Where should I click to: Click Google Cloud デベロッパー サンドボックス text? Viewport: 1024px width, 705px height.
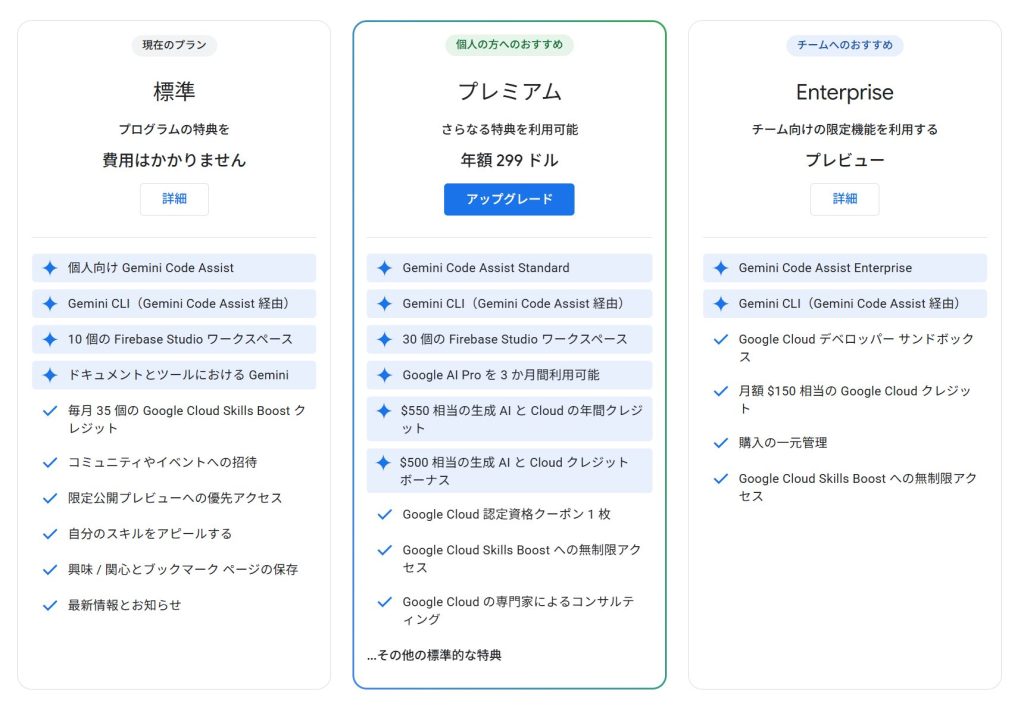(856, 348)
